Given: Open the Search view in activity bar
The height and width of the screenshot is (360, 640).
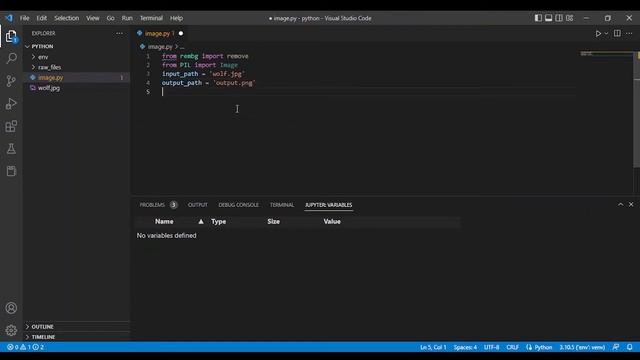Looking at the screenshot, I should click(11, 58).
